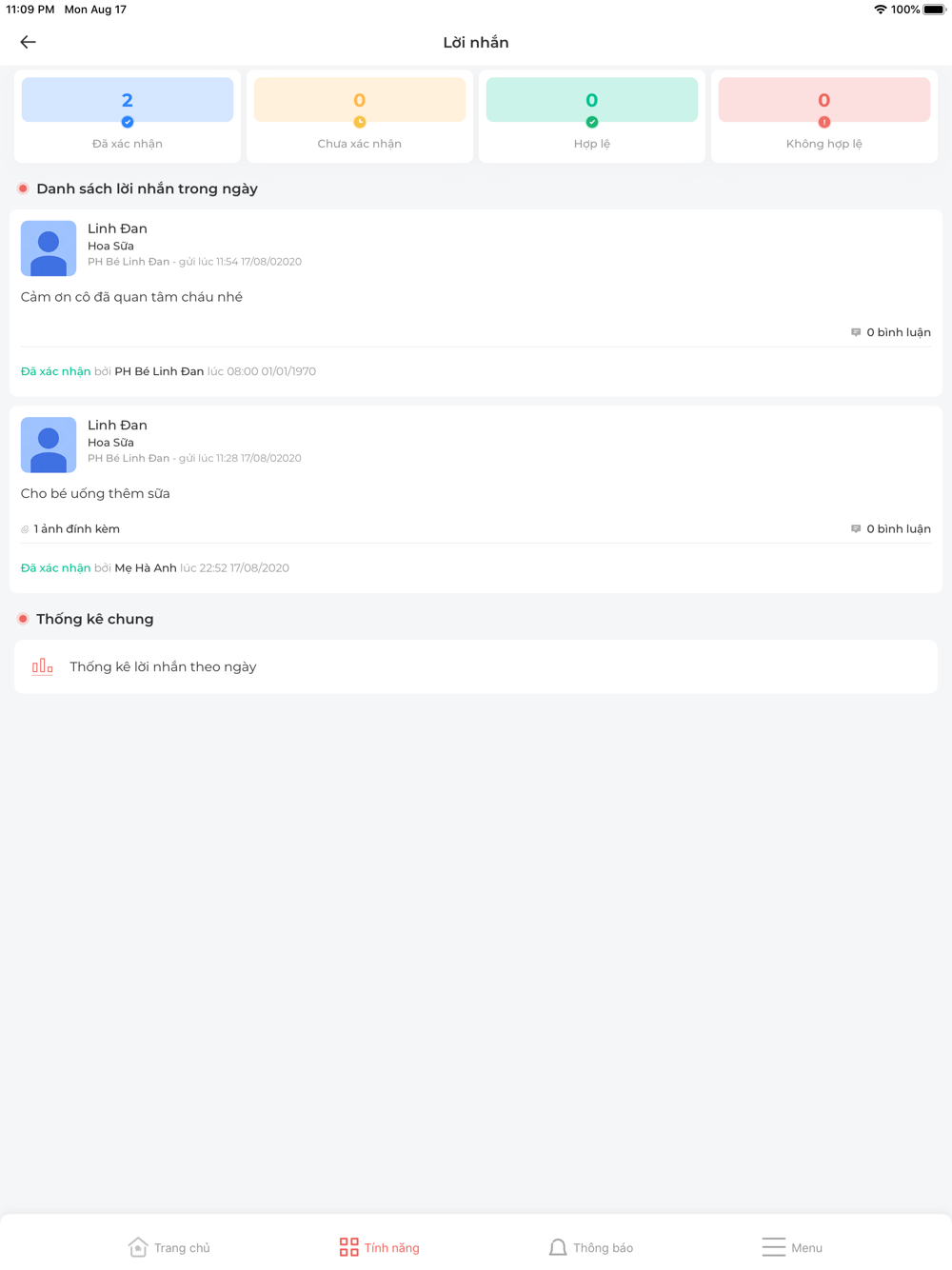
Task: Open the Thông báo bell tab
Action: pos(590,1247)
